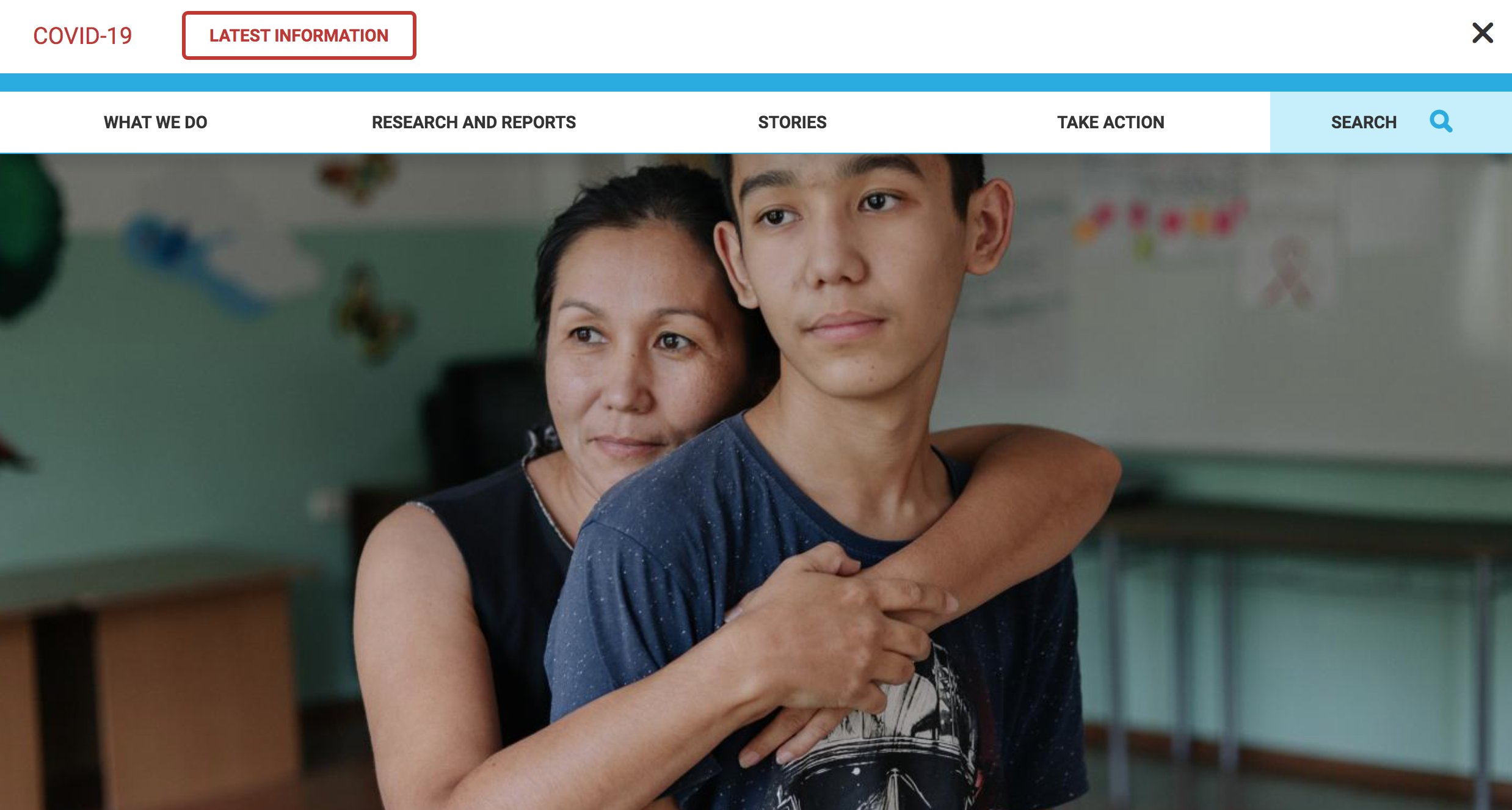Open the TAKE ACTION menu item

pos(1111,122)
